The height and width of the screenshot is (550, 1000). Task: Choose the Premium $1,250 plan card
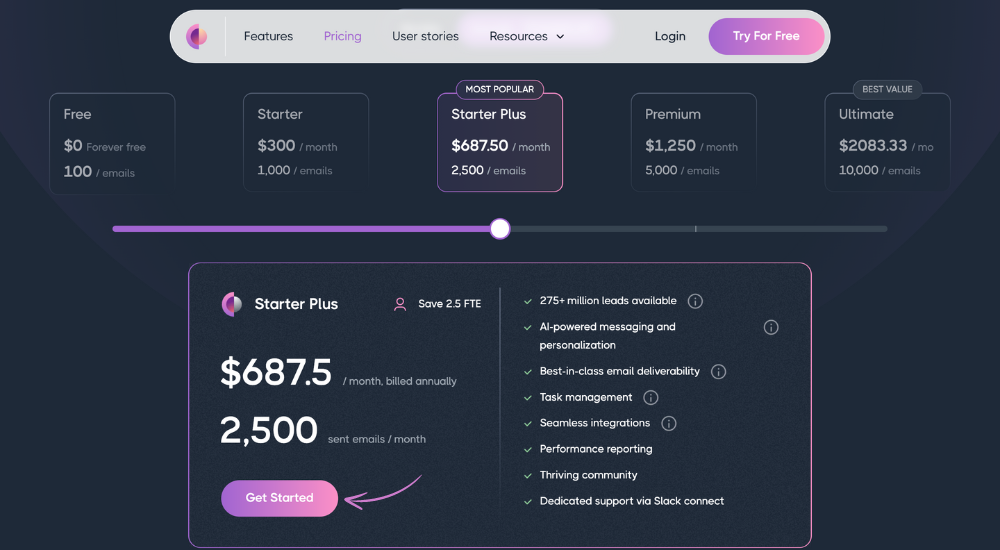click(694, 142)
